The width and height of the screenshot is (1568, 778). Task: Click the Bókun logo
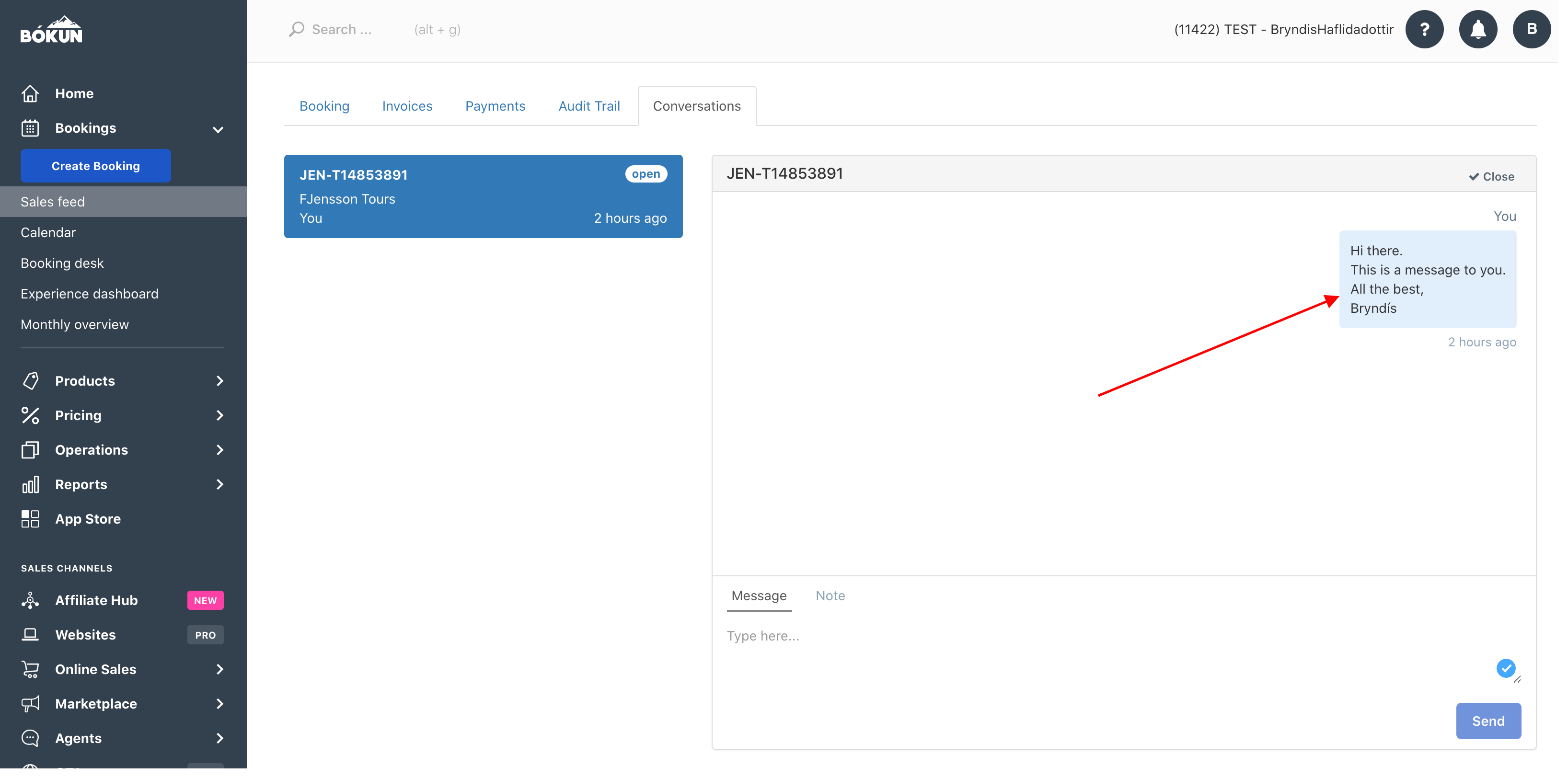(x=51, y=30)
